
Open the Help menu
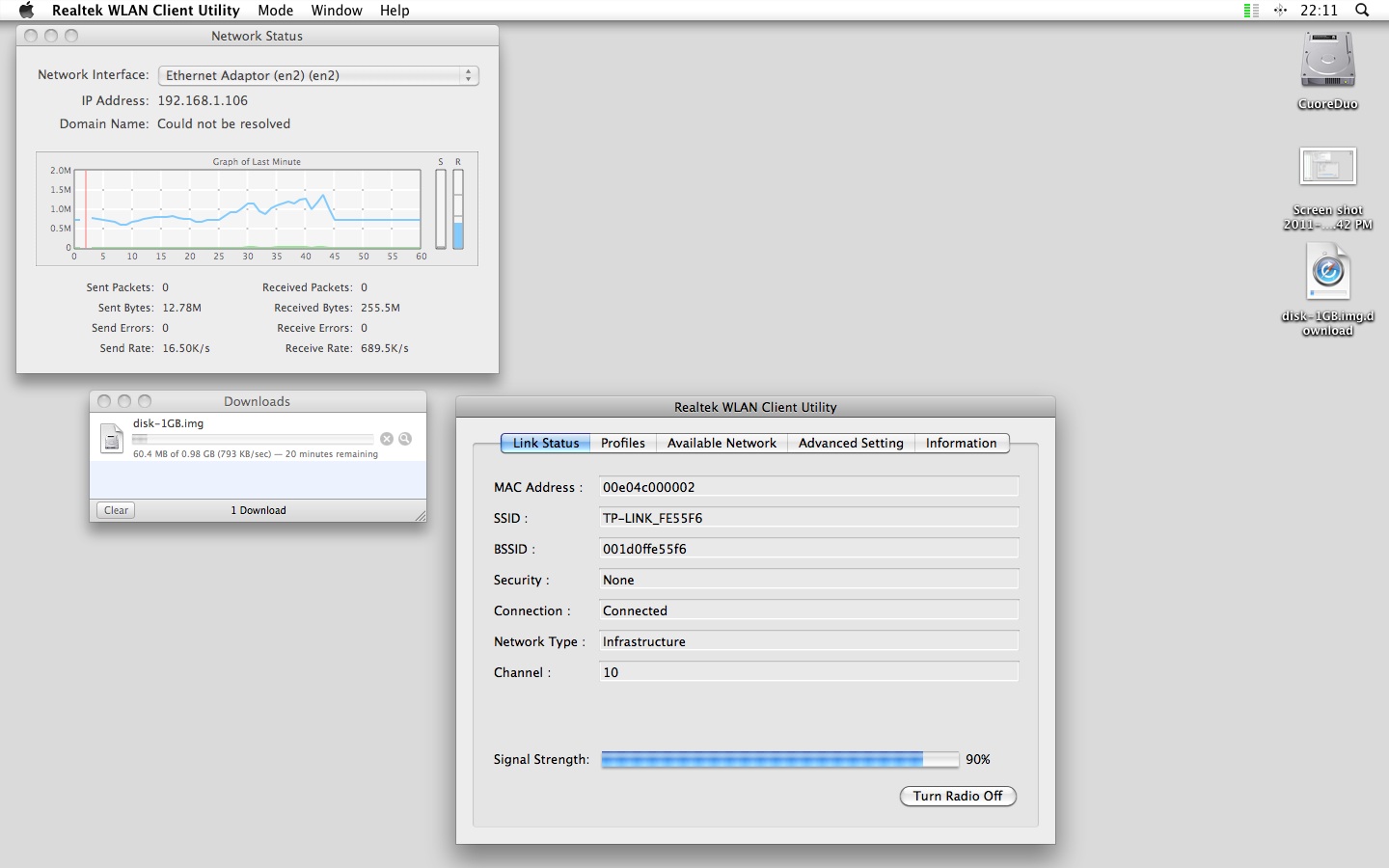pos(395,11)
